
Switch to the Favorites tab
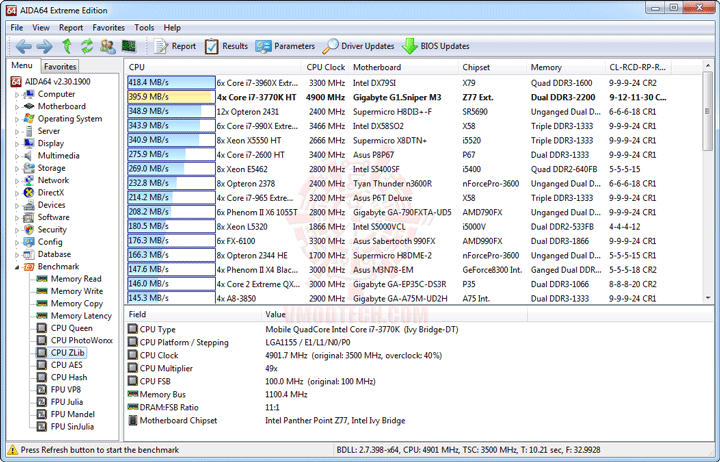tap(60, 67)
